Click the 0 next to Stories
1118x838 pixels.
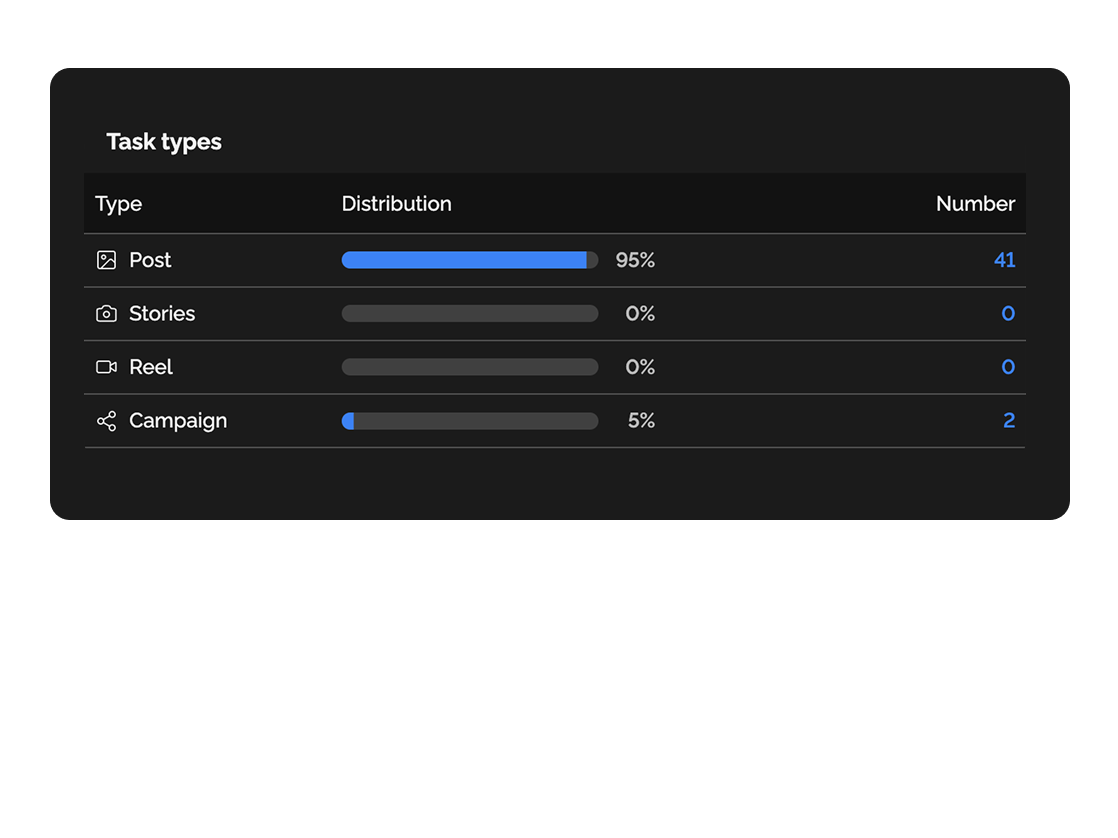coord(1008,313)
